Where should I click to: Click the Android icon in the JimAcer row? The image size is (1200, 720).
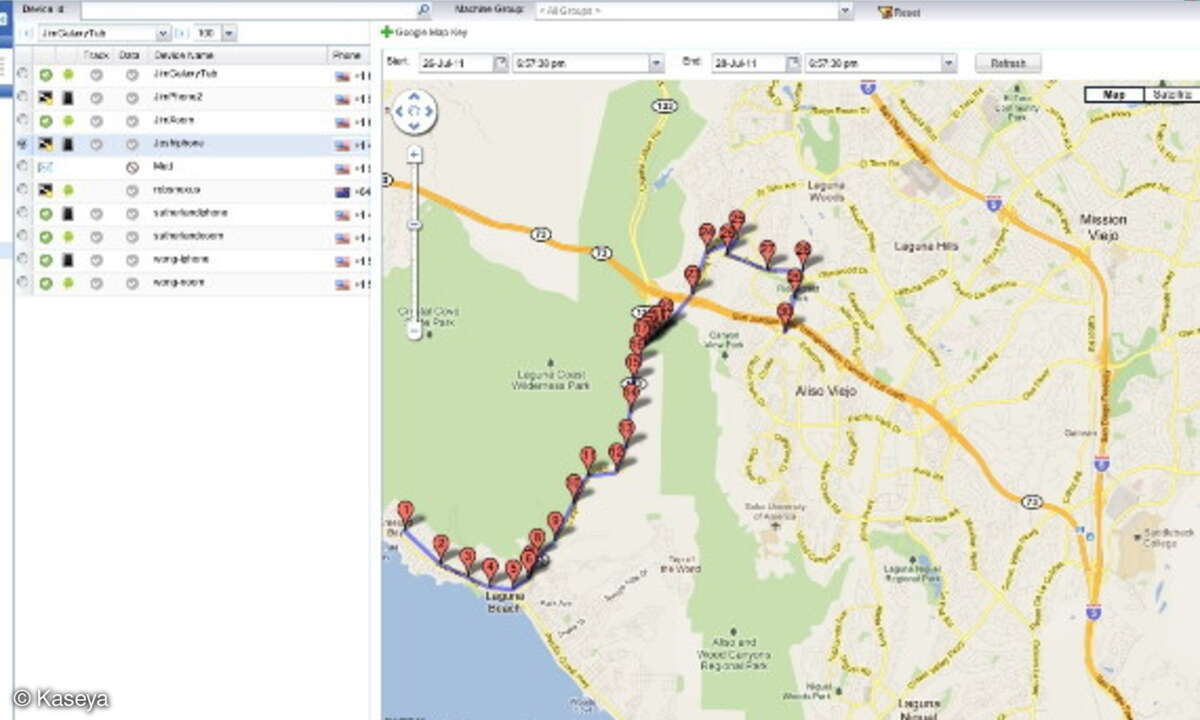tap(68, 121)
